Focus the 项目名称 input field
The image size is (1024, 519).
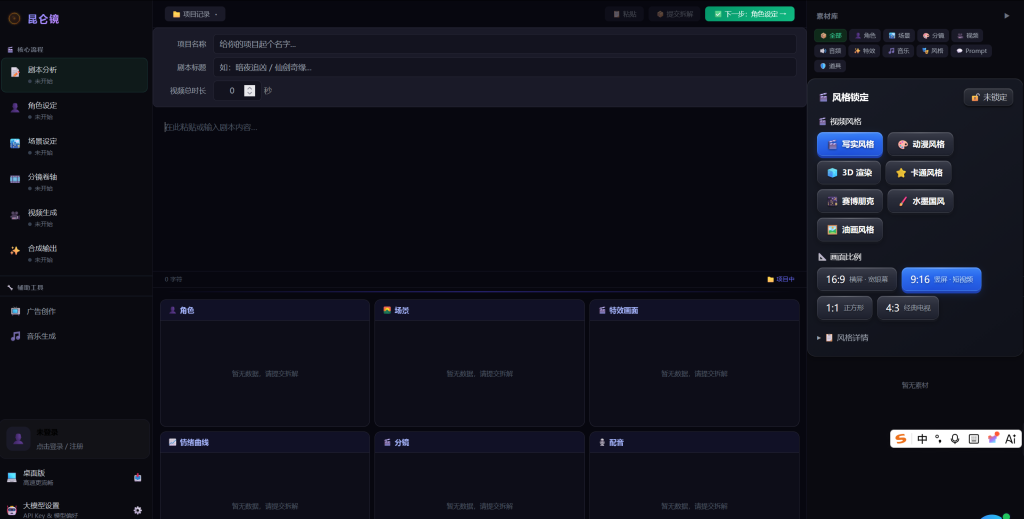505,44
